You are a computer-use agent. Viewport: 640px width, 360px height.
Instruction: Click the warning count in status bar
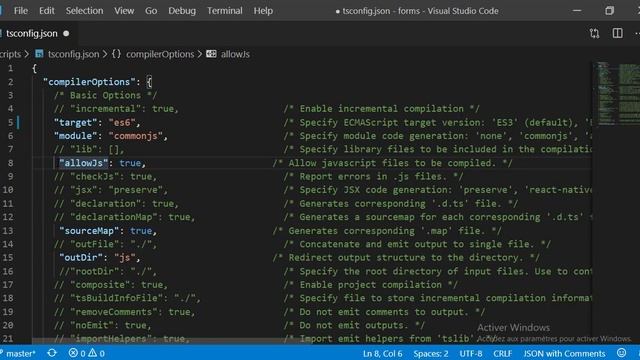click(97, 353)
